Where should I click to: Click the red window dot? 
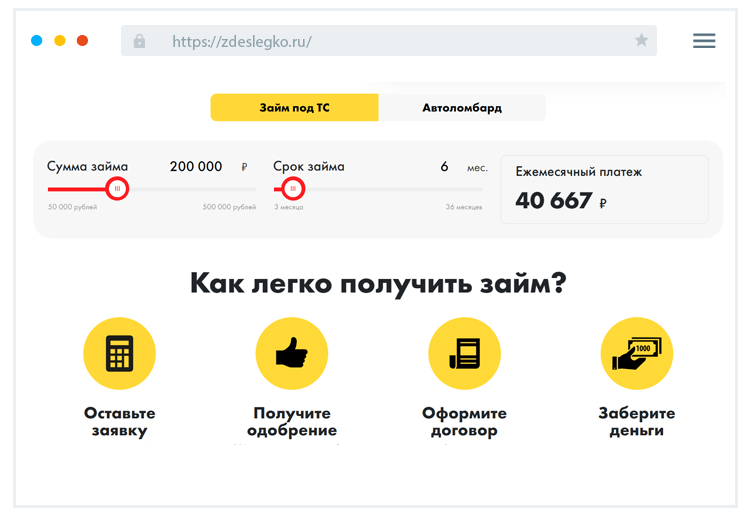pyautogui.click(x=82, y=41)
